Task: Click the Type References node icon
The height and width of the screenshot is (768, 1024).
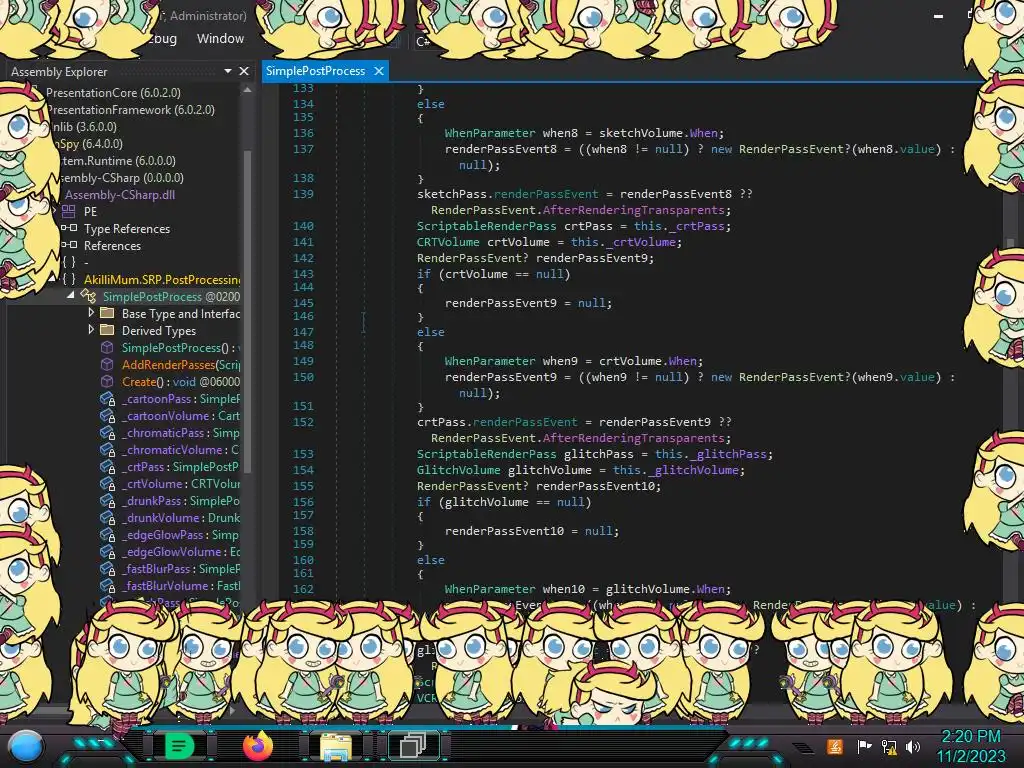Action: pos(69,228)
